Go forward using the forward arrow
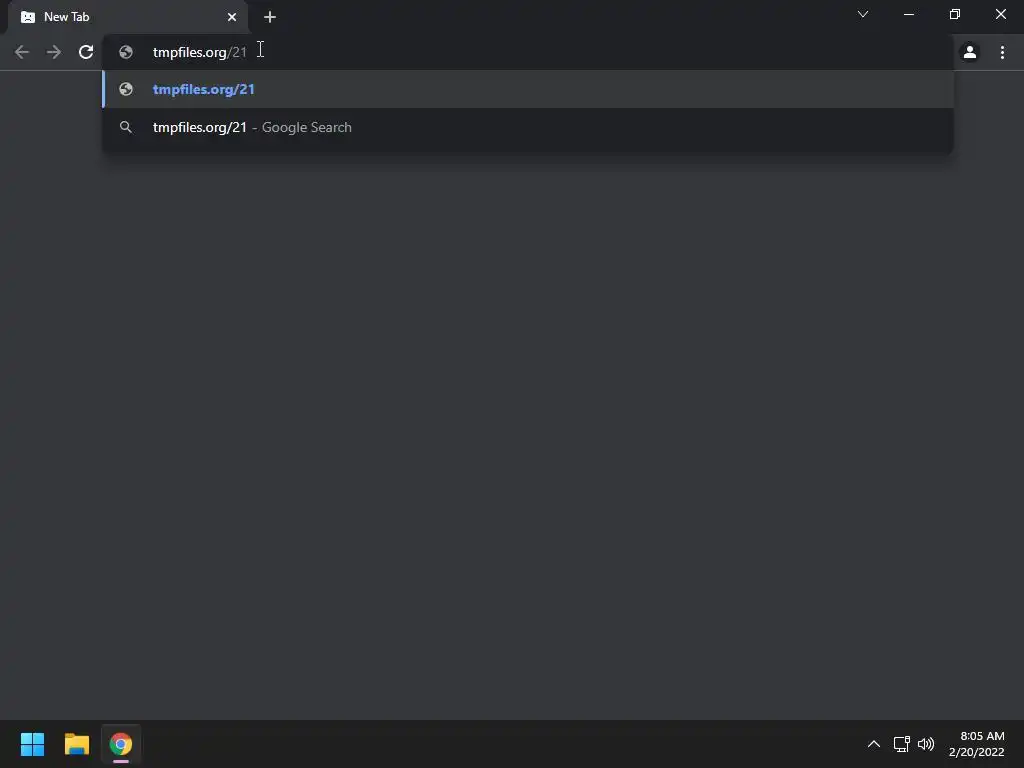The image size is (1024, 768). 54,52
